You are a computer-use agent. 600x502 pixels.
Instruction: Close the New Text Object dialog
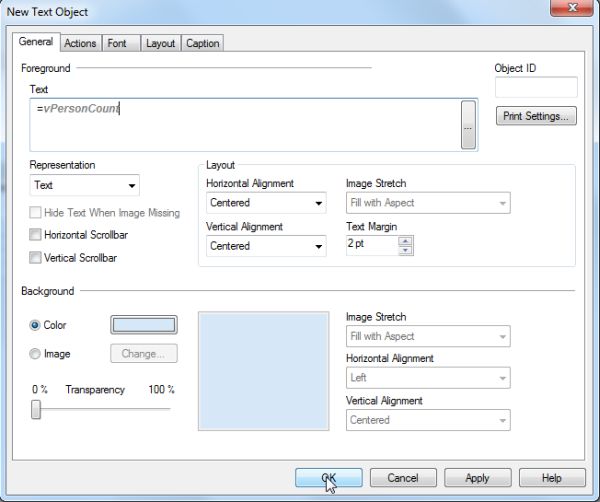[x=572, y=8]
